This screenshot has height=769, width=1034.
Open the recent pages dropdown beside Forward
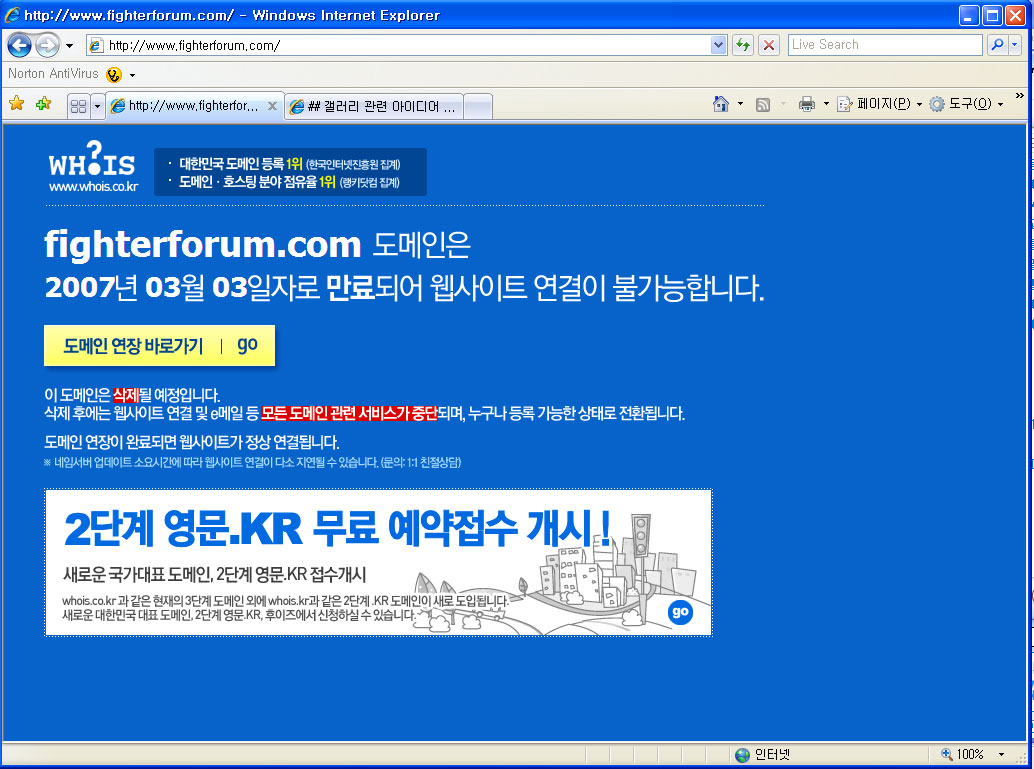(x=69, y=46)
